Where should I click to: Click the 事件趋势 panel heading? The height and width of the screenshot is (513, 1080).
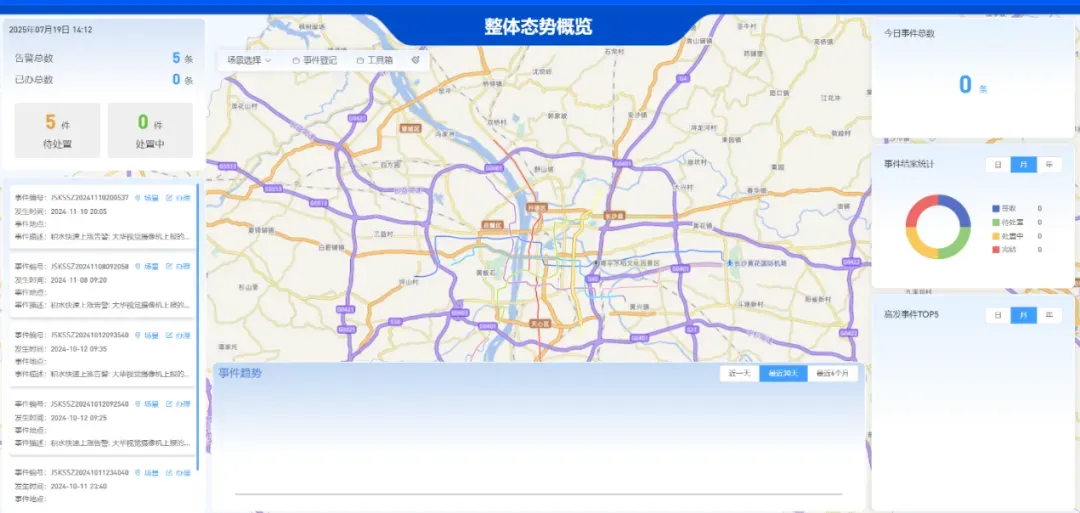(x=240, y=373)
